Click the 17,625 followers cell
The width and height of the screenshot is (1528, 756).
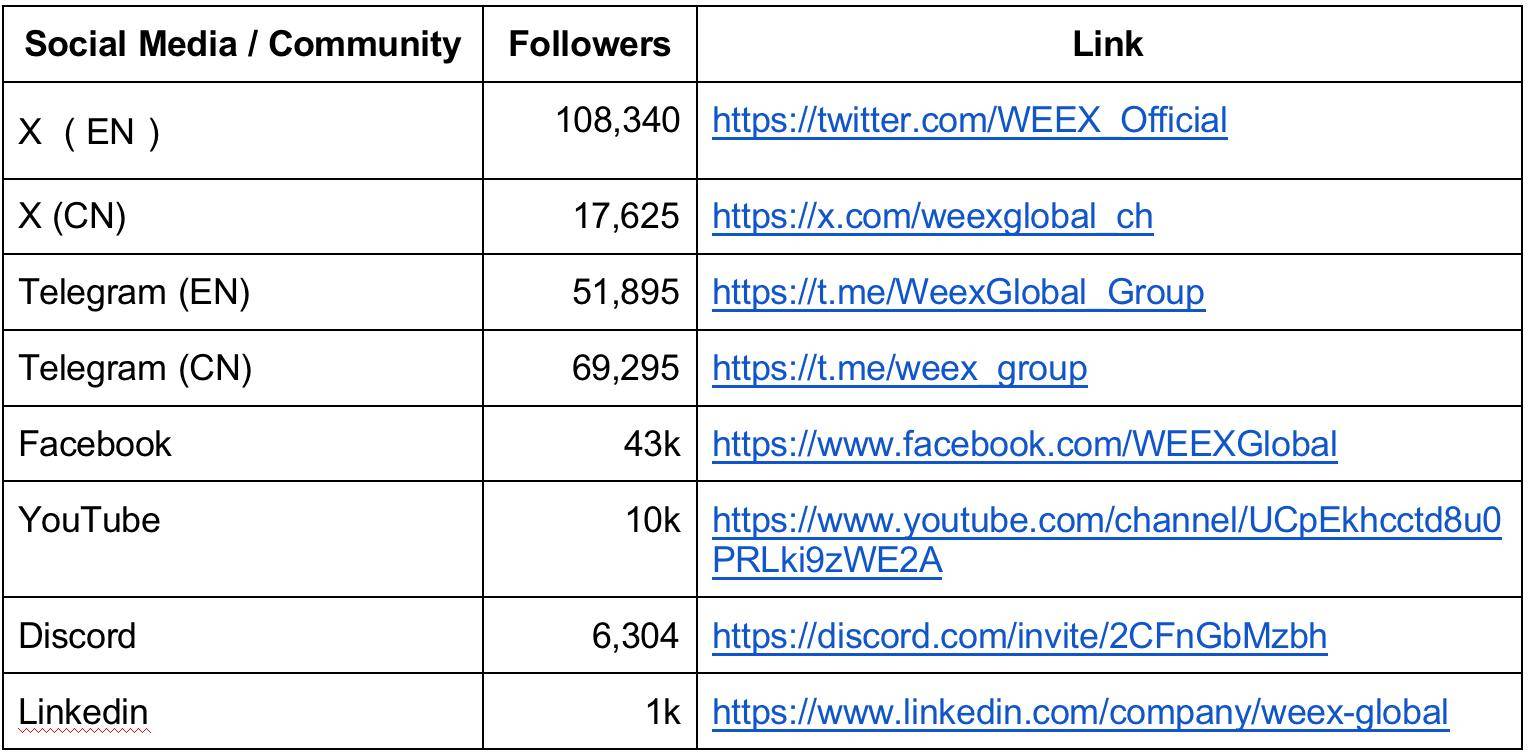(x=590, y=216)
